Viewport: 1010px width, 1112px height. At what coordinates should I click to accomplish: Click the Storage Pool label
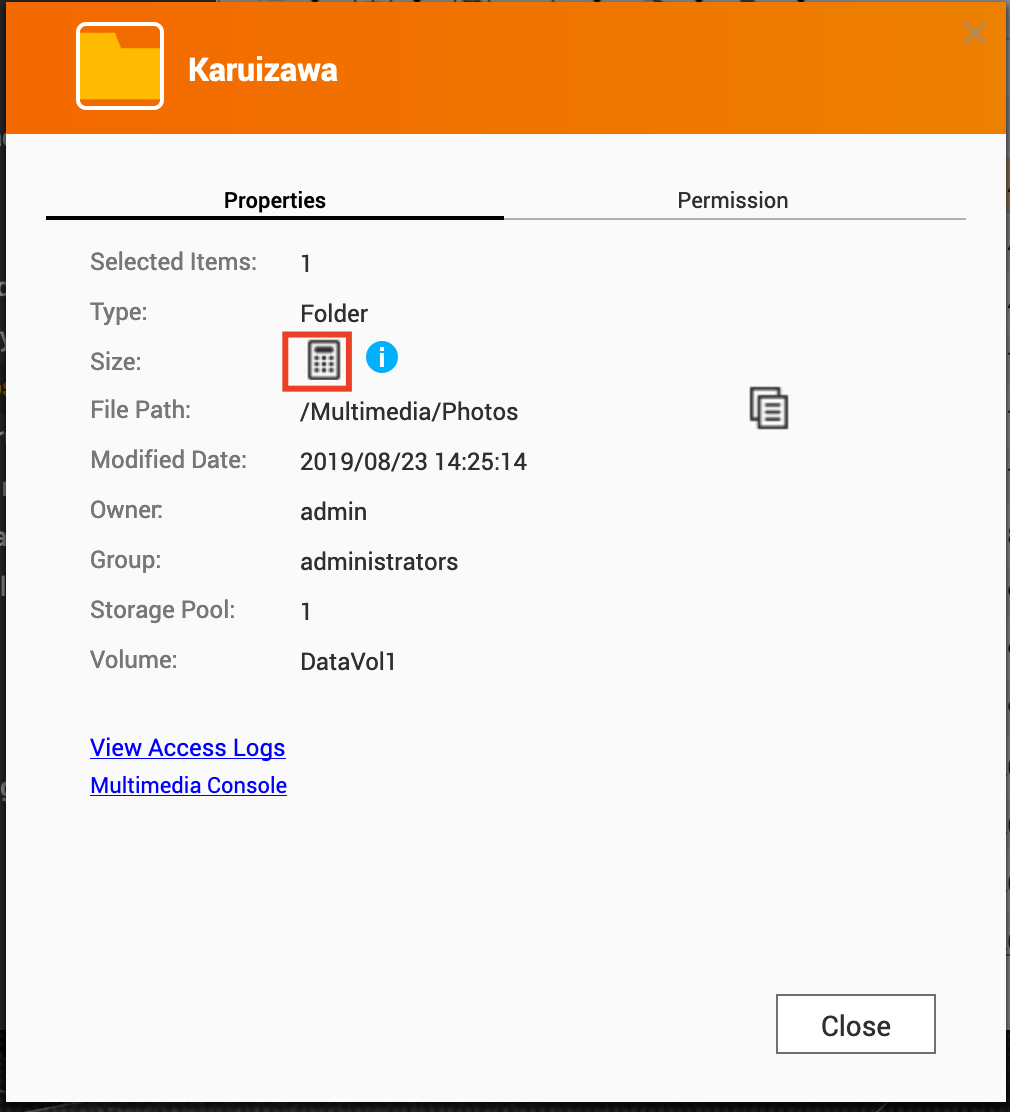tap(163, 610)
